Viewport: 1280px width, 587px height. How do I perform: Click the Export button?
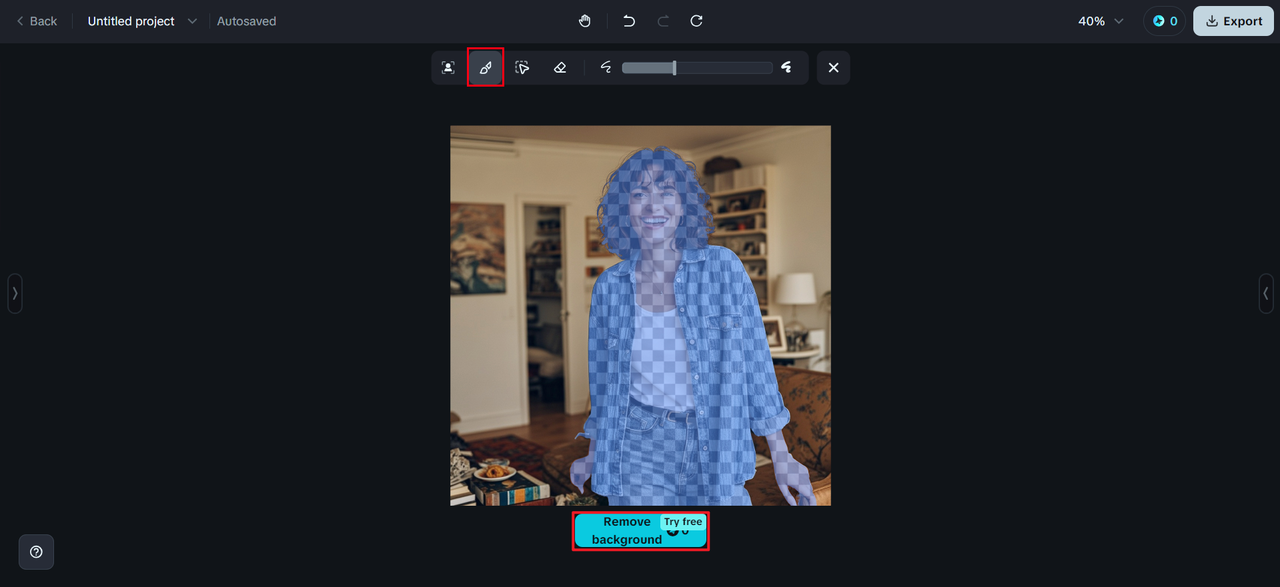1233,21
